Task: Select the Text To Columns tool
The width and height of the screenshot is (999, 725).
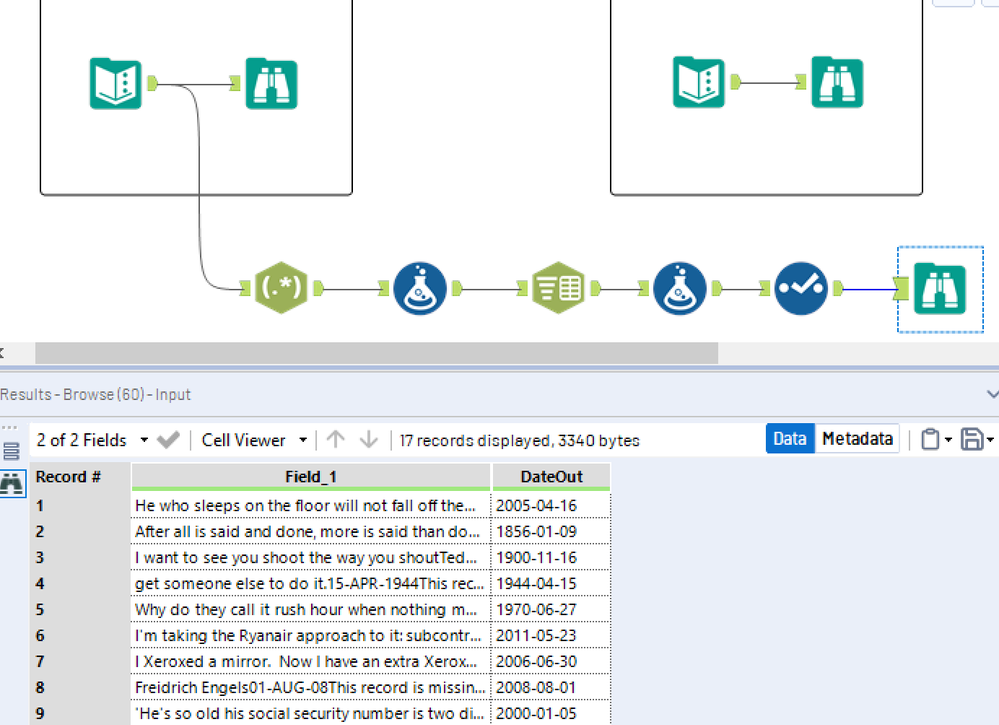Action: pyautogui.click(x=559, y=288)
